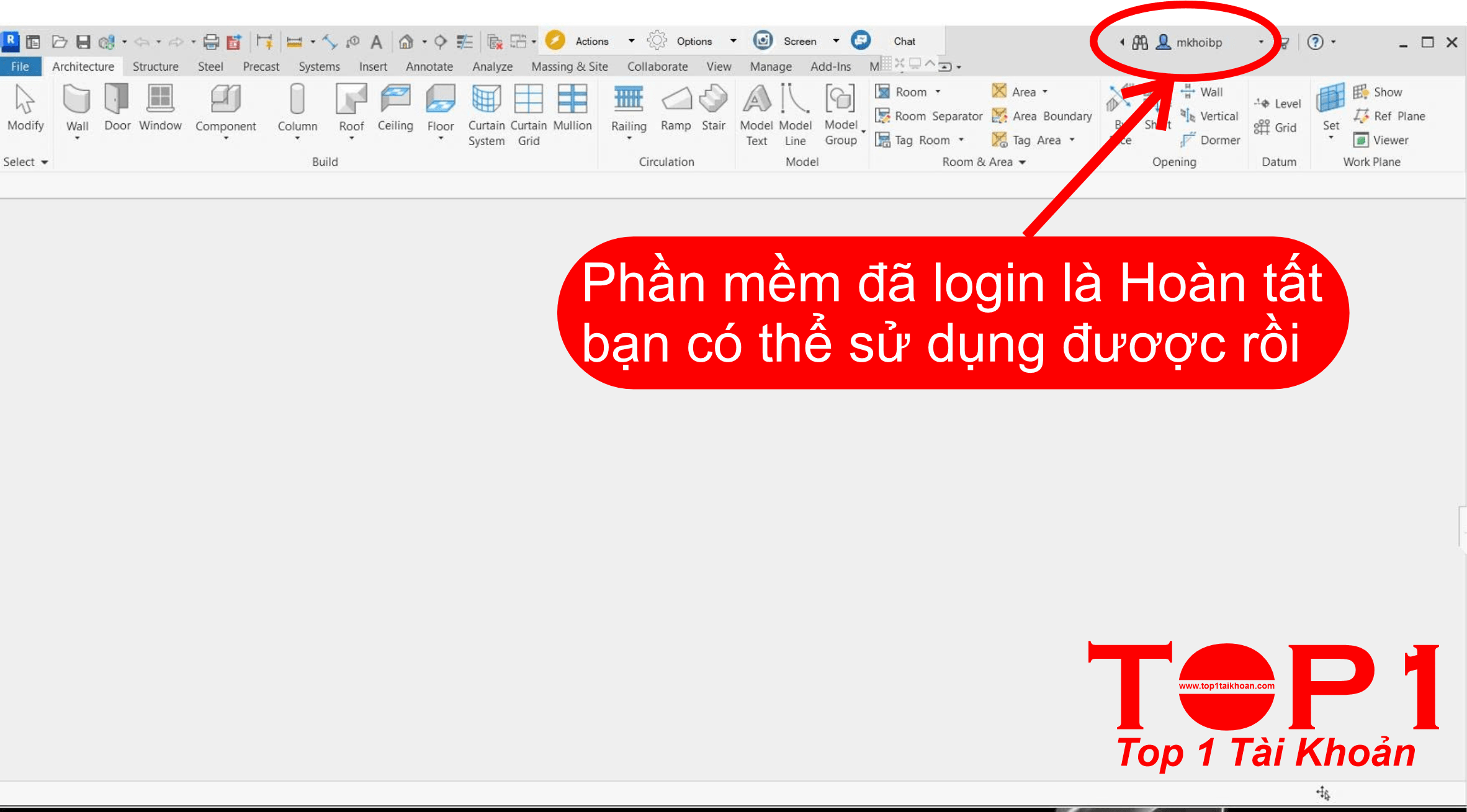Viewport: 1467px width, 812px height.
Task: Open the mkhoibp account dropdown arrow
Action: click(1260, 42)
